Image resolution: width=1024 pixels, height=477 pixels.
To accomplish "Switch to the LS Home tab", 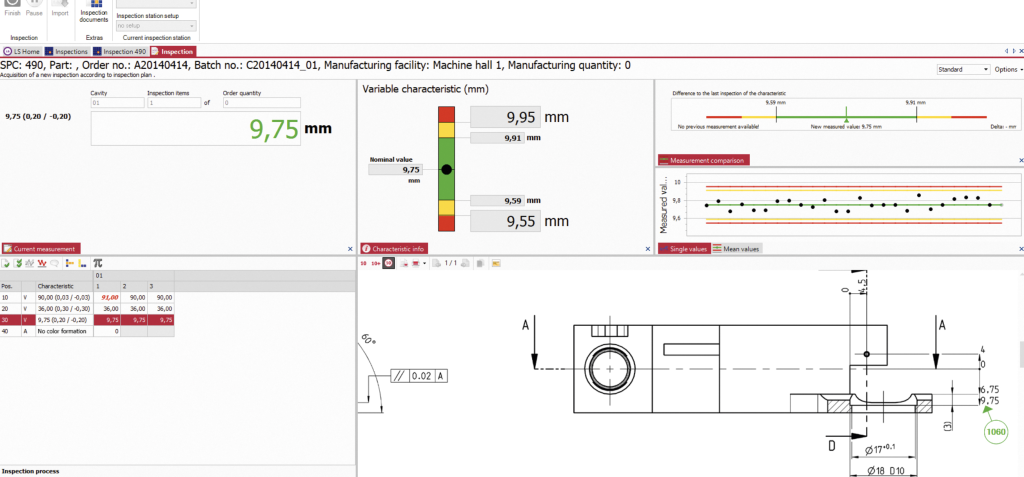I will [x=22, y=51].
